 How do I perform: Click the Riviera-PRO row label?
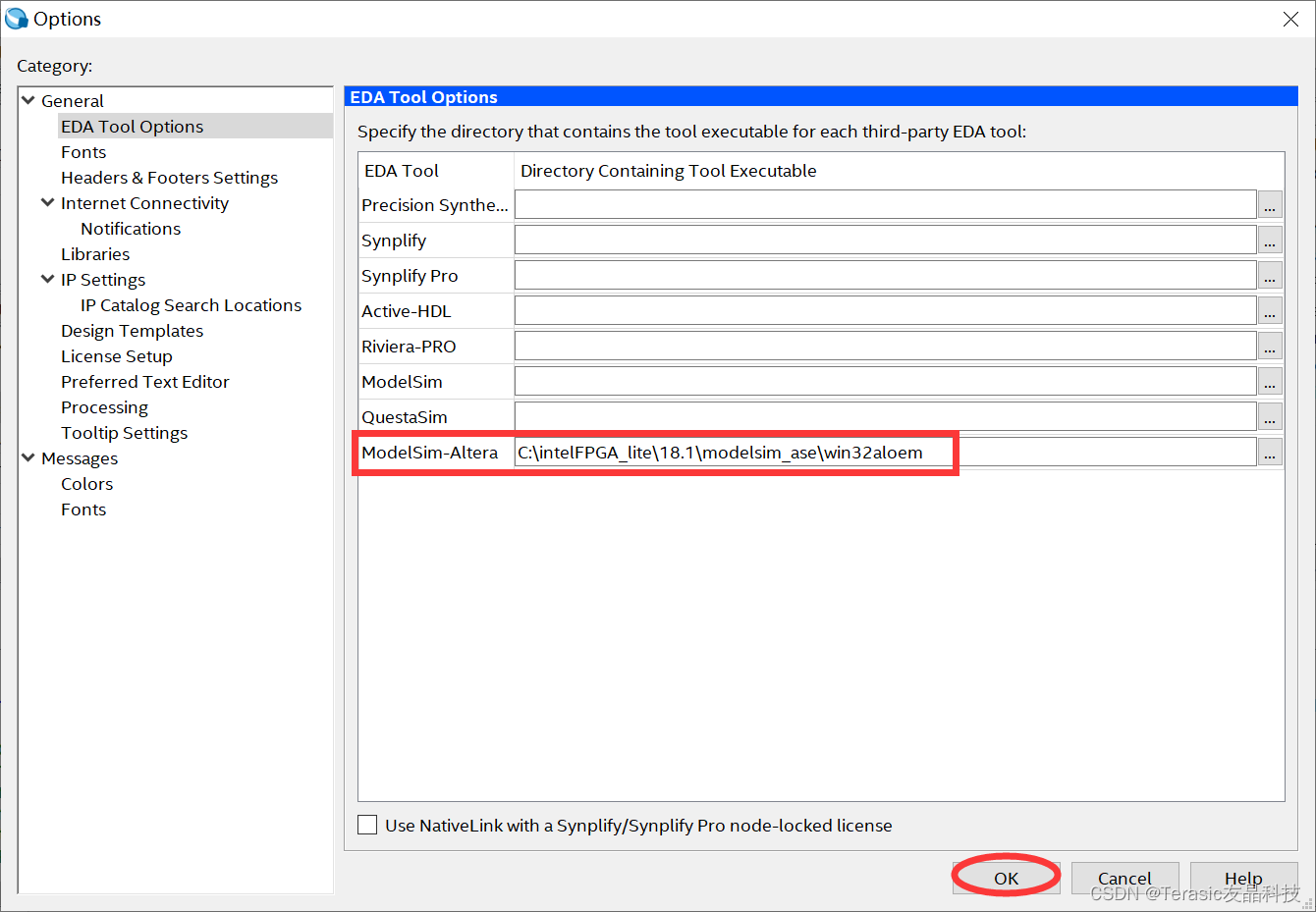pos(409,347)
